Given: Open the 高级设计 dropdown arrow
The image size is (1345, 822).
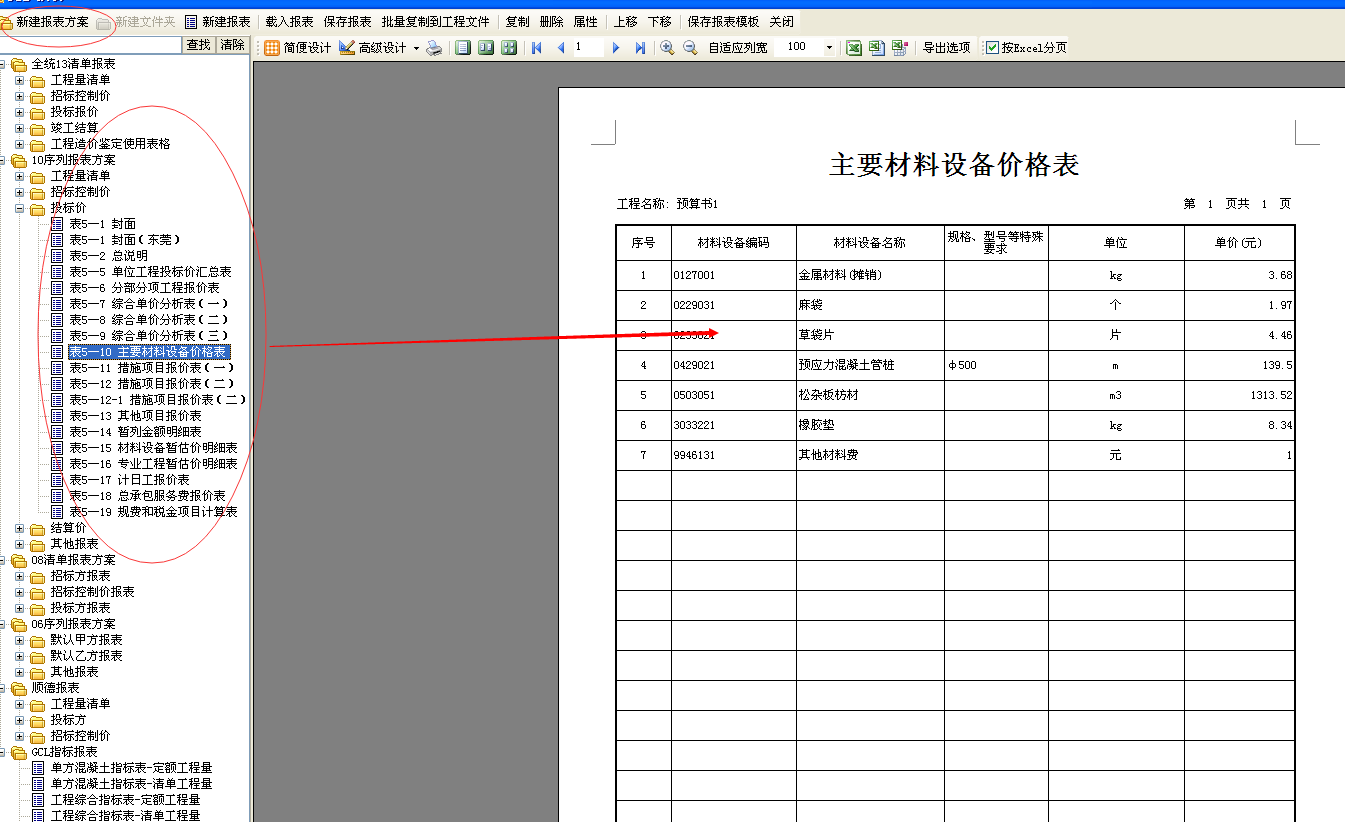Looking at the screenshot, I should click(x=416, y=47).
